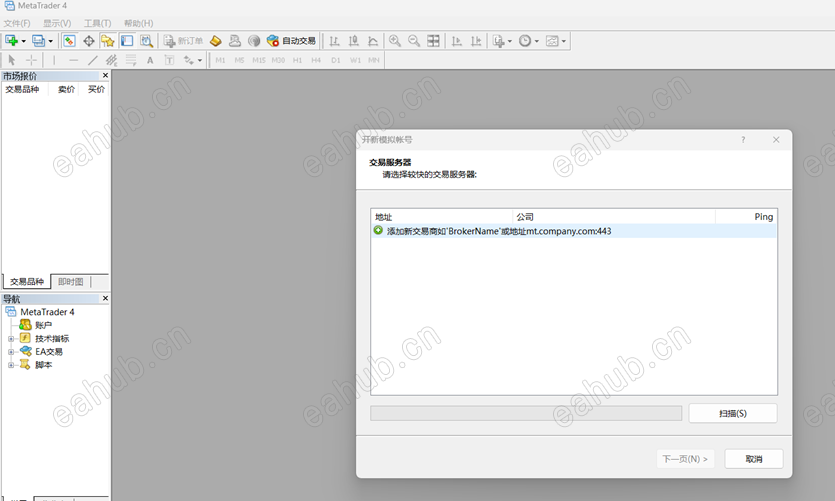Select the candlestick chart type icon
Image resolution: width=835 pixels, height=501 pixels.
pos(354,40)
